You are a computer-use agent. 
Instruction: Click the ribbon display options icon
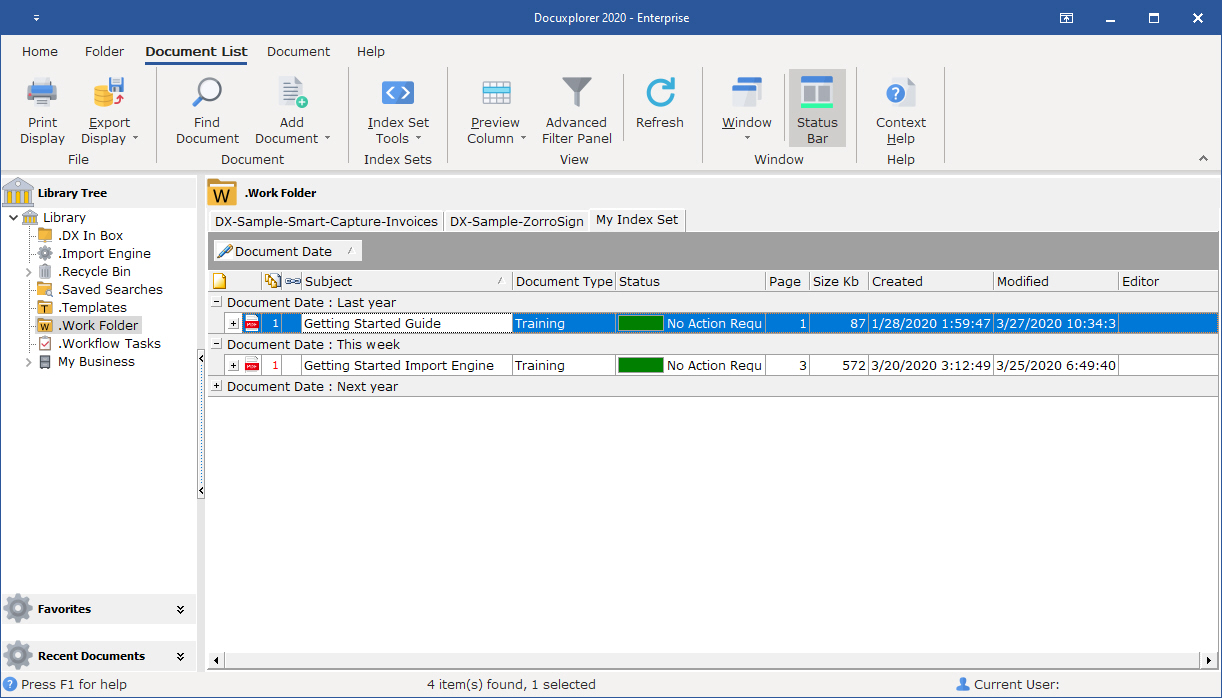(x=1067, y=18)
